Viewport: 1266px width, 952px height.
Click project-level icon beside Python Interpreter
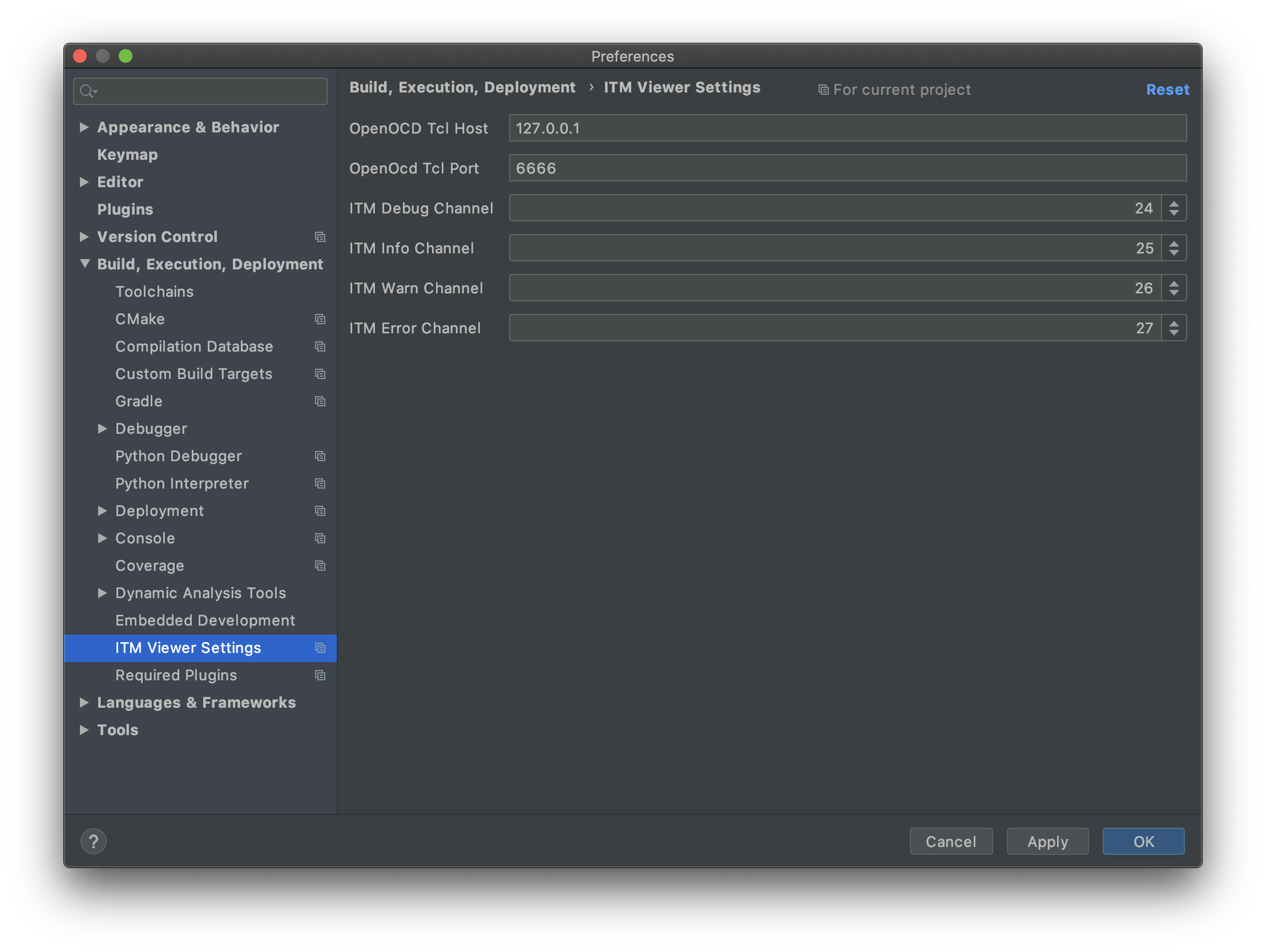(320, 483)
